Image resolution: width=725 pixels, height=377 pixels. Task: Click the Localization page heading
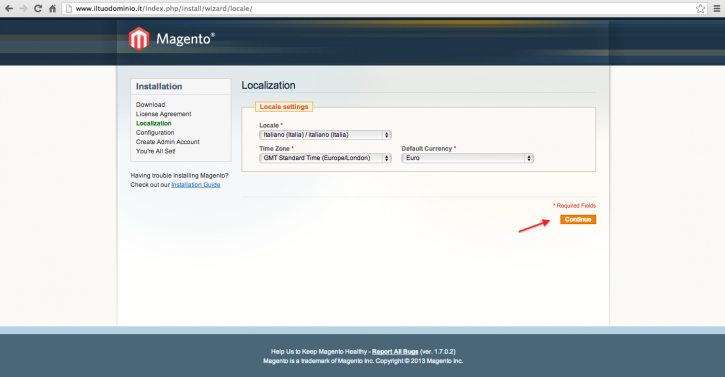[x=268, y=85]
